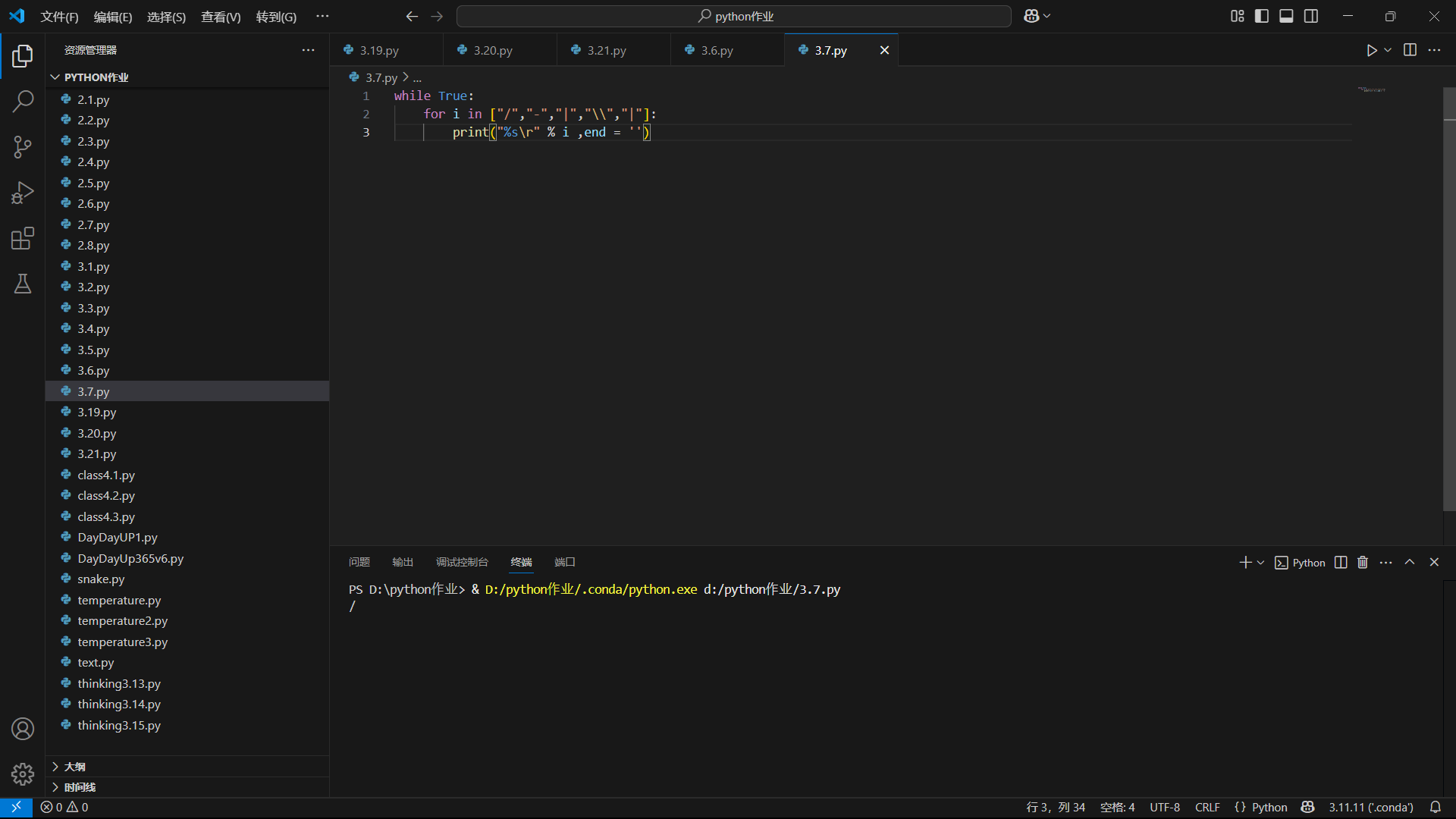Image resolution: width=1456 pixels, height=819 pixels.
Task: Run the Python file with play button
Action: click(x=1371, y=50)
